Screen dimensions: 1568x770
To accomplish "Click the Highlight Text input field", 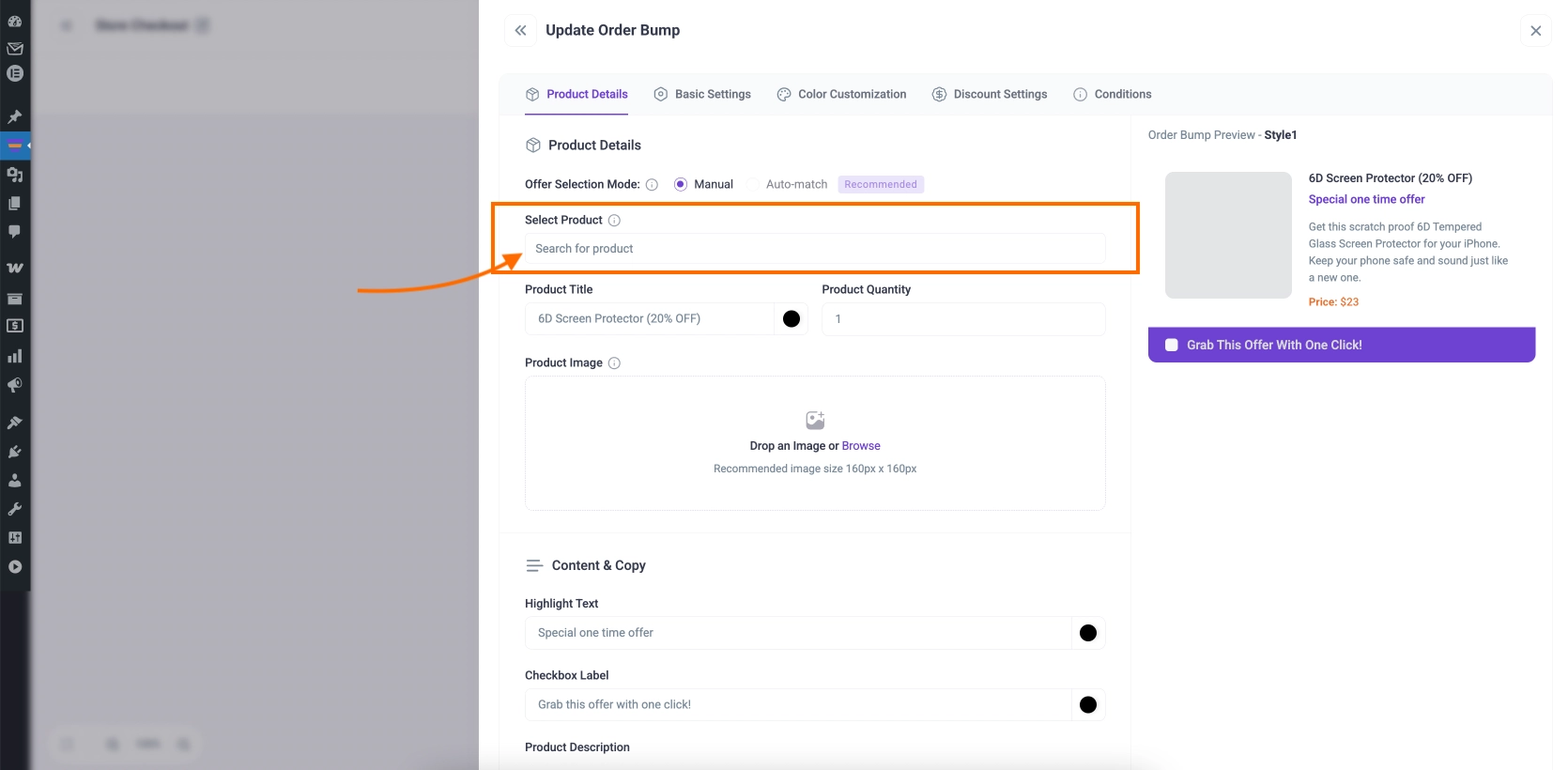I will [798, 633].
